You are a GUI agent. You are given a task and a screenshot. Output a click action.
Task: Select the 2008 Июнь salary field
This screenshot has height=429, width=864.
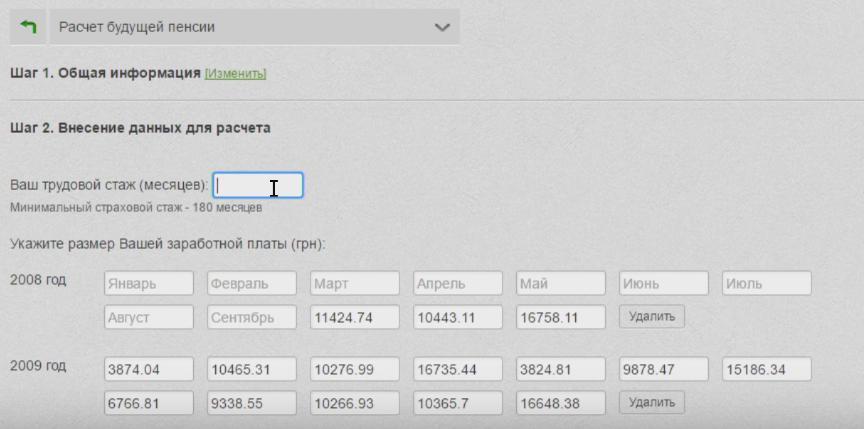pos(664,283)
